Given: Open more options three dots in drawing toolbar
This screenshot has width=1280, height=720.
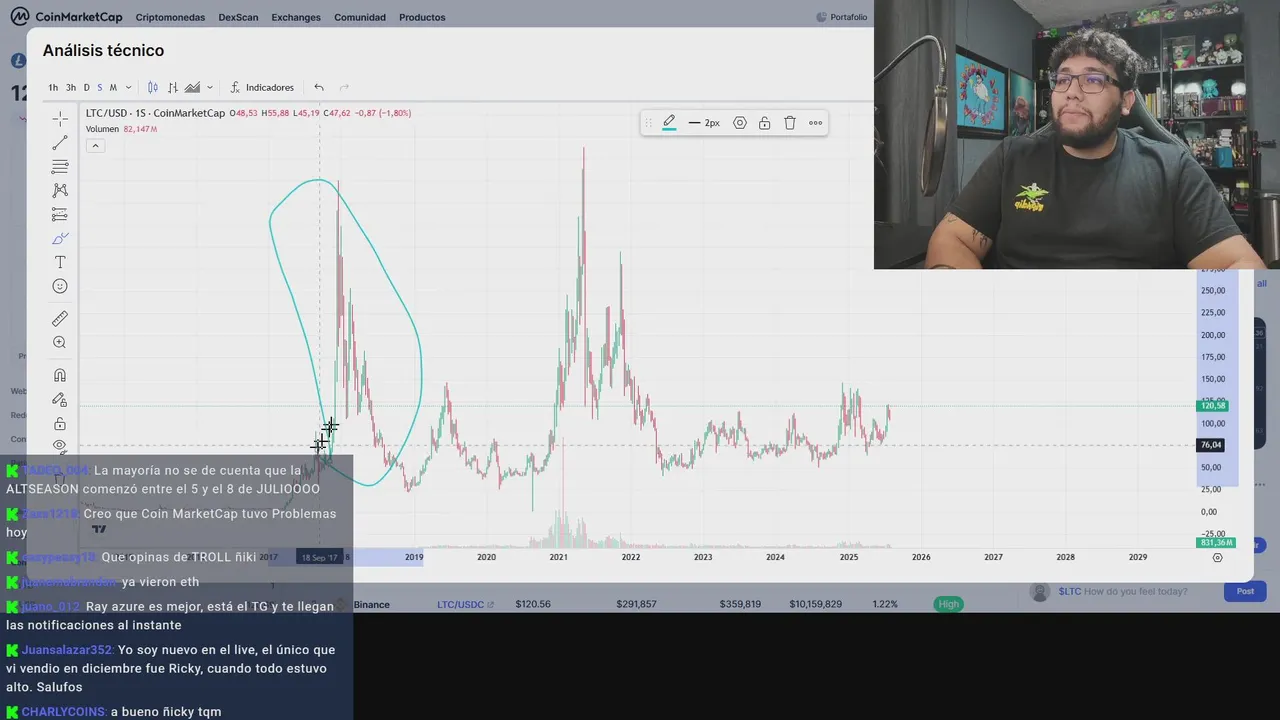Looking at the screenshot, I should pyautogui.click(x=815, y=123).
